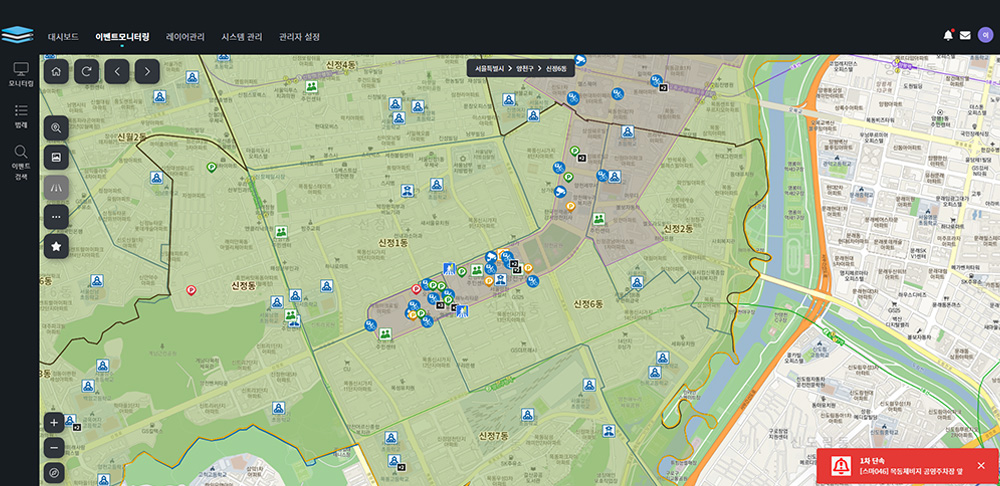Open the 모니터링 sidebar panel
Viewport: 1000px width, 486px height.
click(x=20, y=75)
